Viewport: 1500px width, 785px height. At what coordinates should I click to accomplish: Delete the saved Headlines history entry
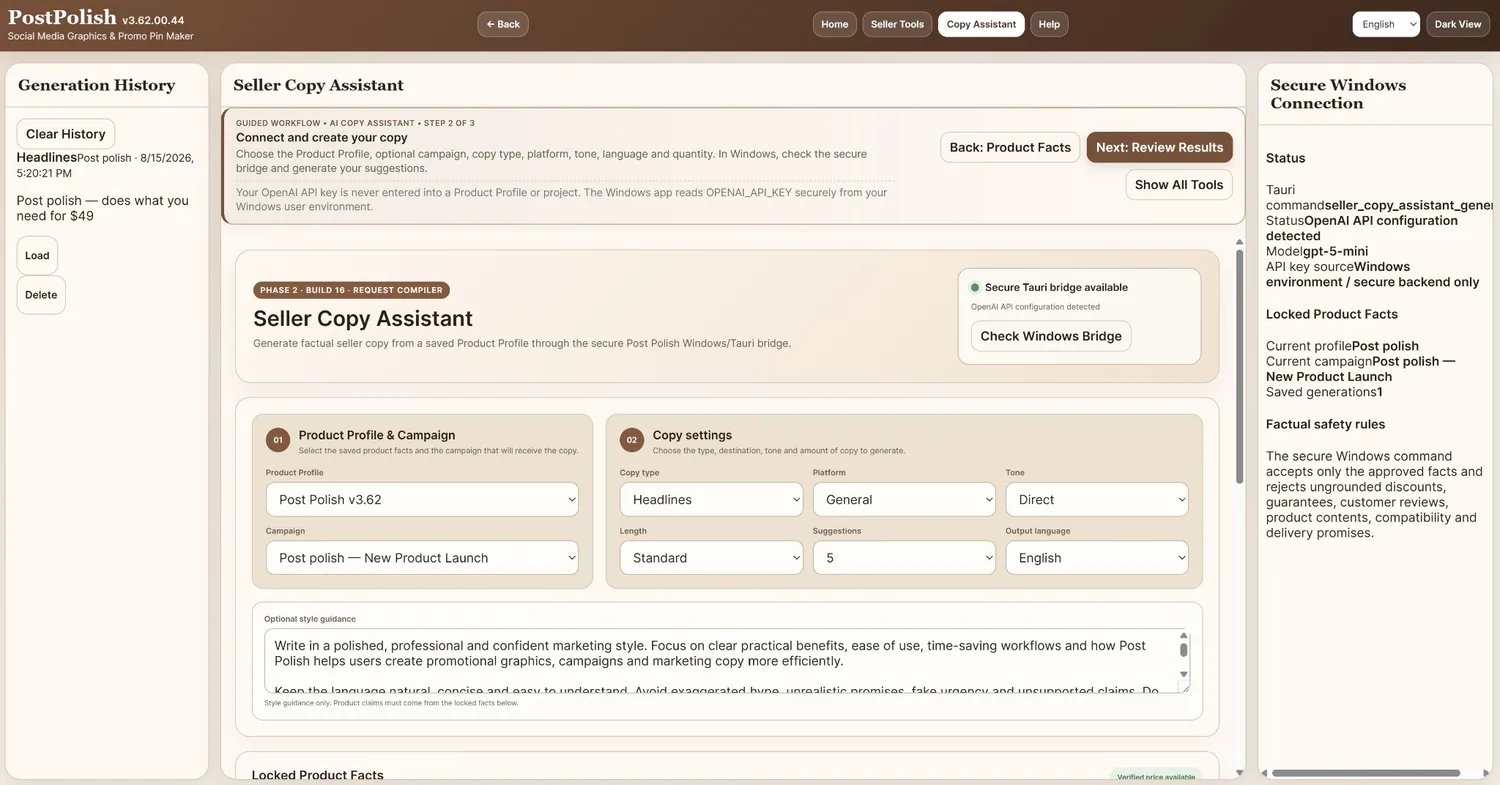pos(41,295)
